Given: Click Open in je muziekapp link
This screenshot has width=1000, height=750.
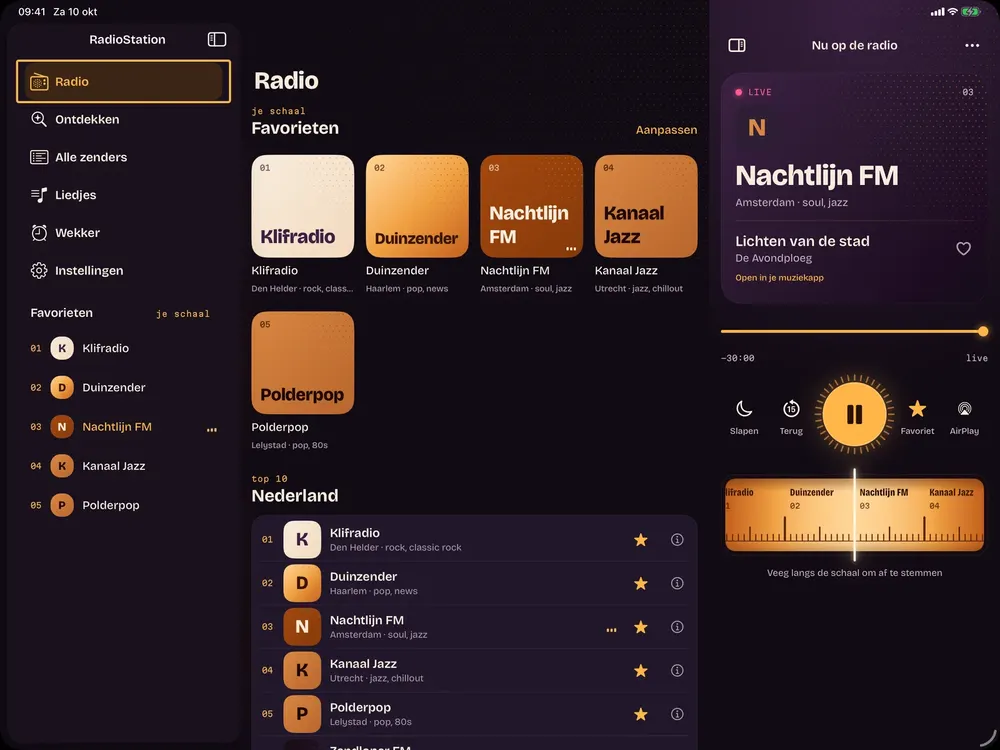Looking at the screenshot, I should point(779,277).
